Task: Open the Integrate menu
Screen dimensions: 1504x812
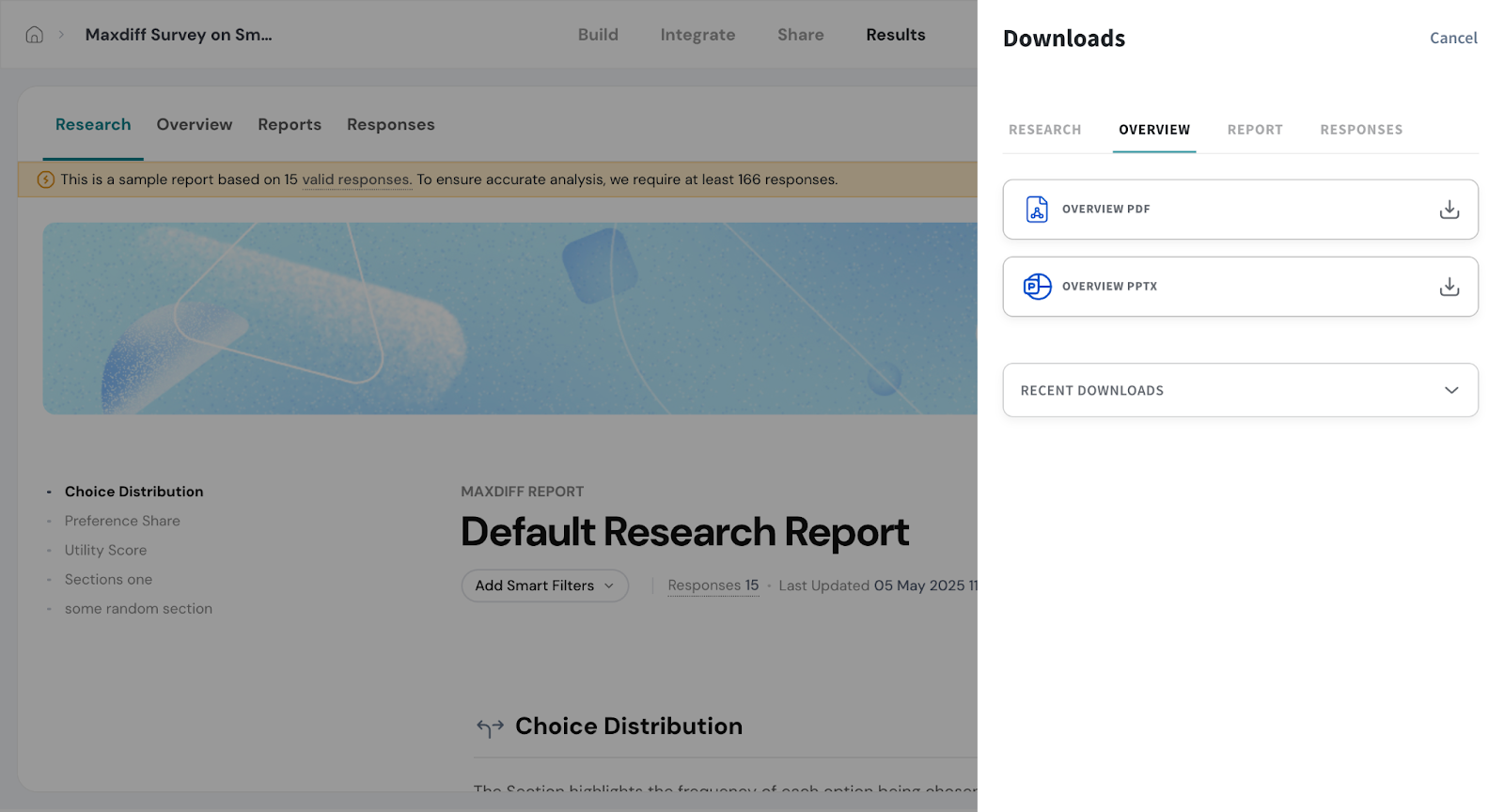Action: (697, 35)
